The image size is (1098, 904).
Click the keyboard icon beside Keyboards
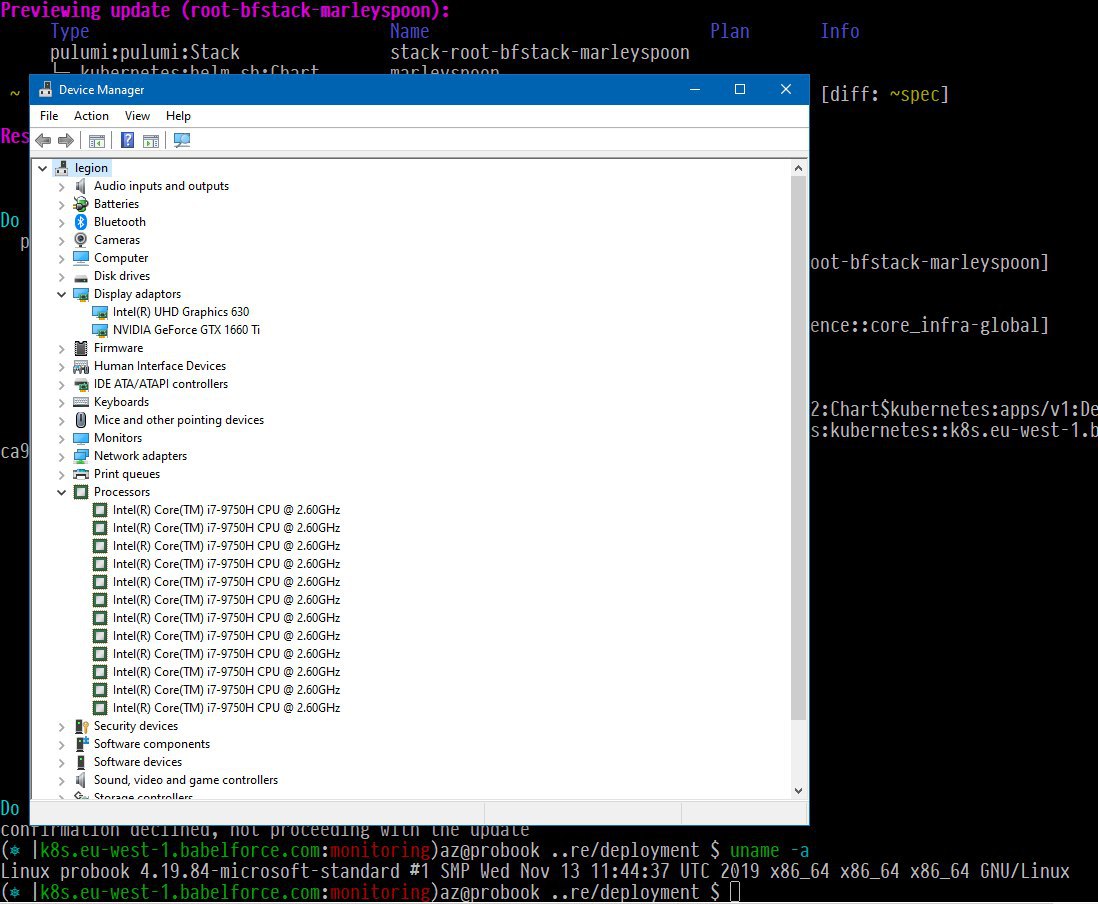81,402
